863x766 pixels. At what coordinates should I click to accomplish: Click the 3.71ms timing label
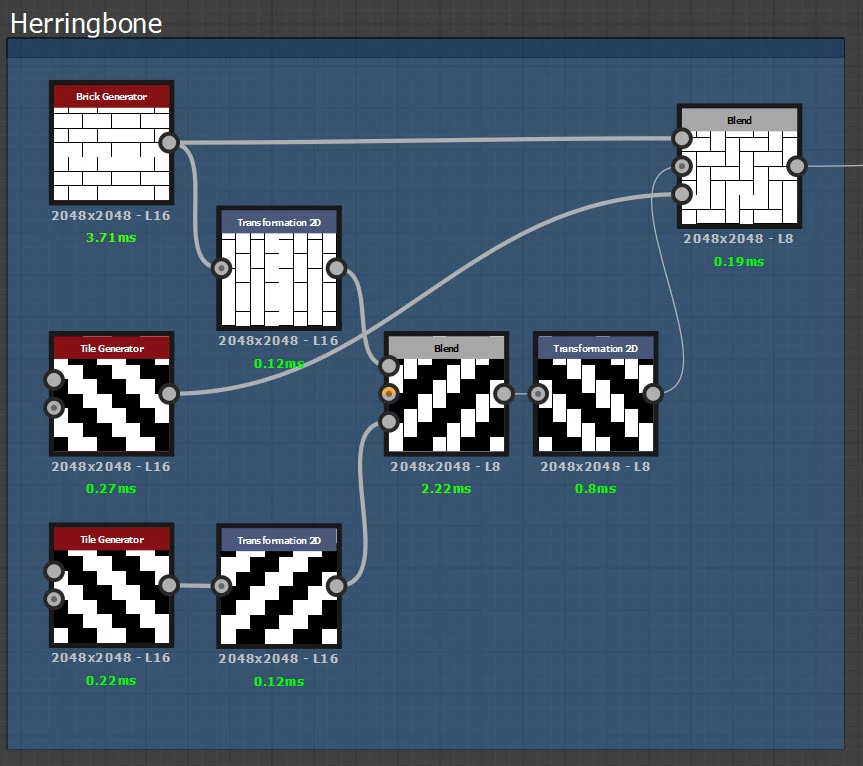[111, 237]
